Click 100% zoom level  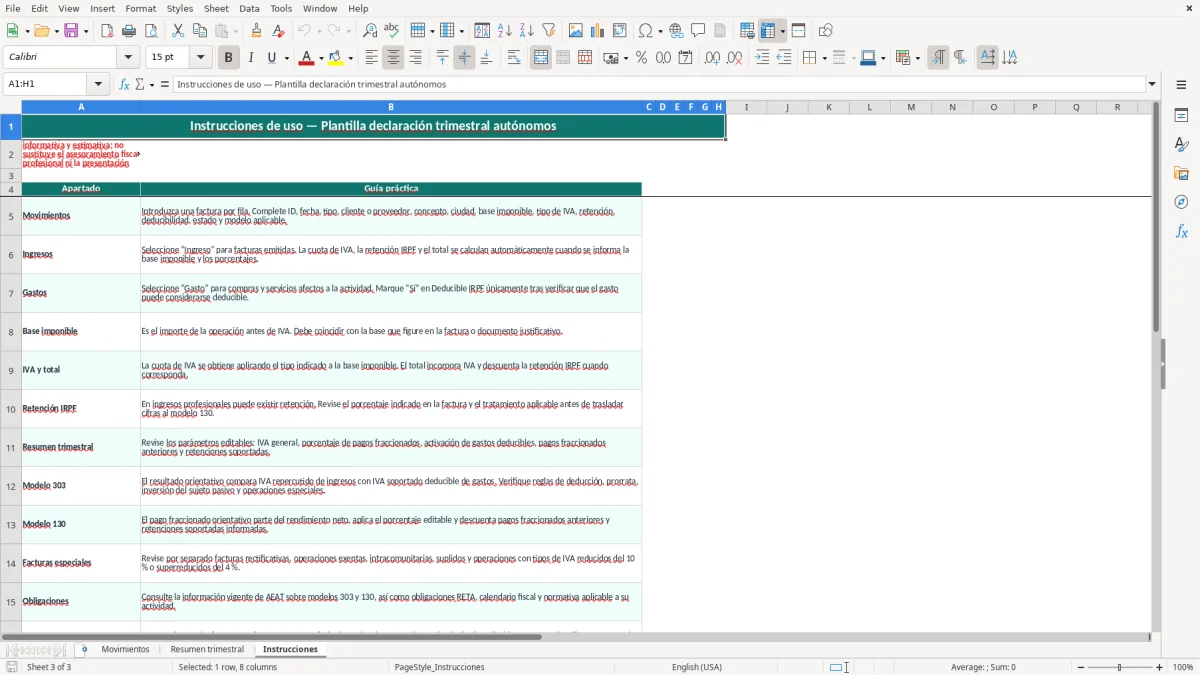pos(1183,667)
